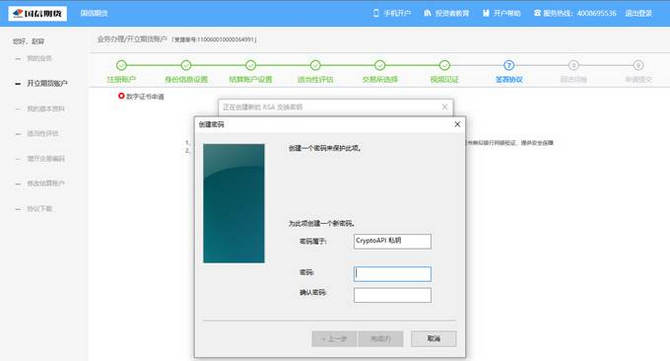
Task: Focus the 确认密码 confirm password input
Action: [392, 295]
